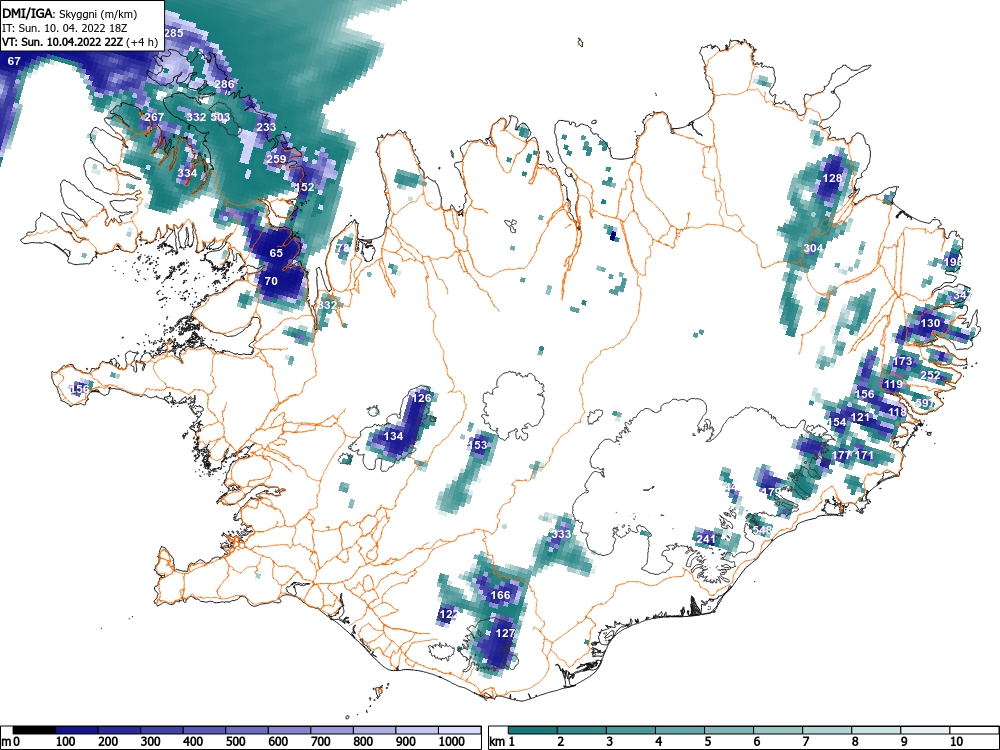The height and width of the screenshot is (750, 1000).
Task: Click the visibility value '128' on the map
Action: [x=832, y=178]
